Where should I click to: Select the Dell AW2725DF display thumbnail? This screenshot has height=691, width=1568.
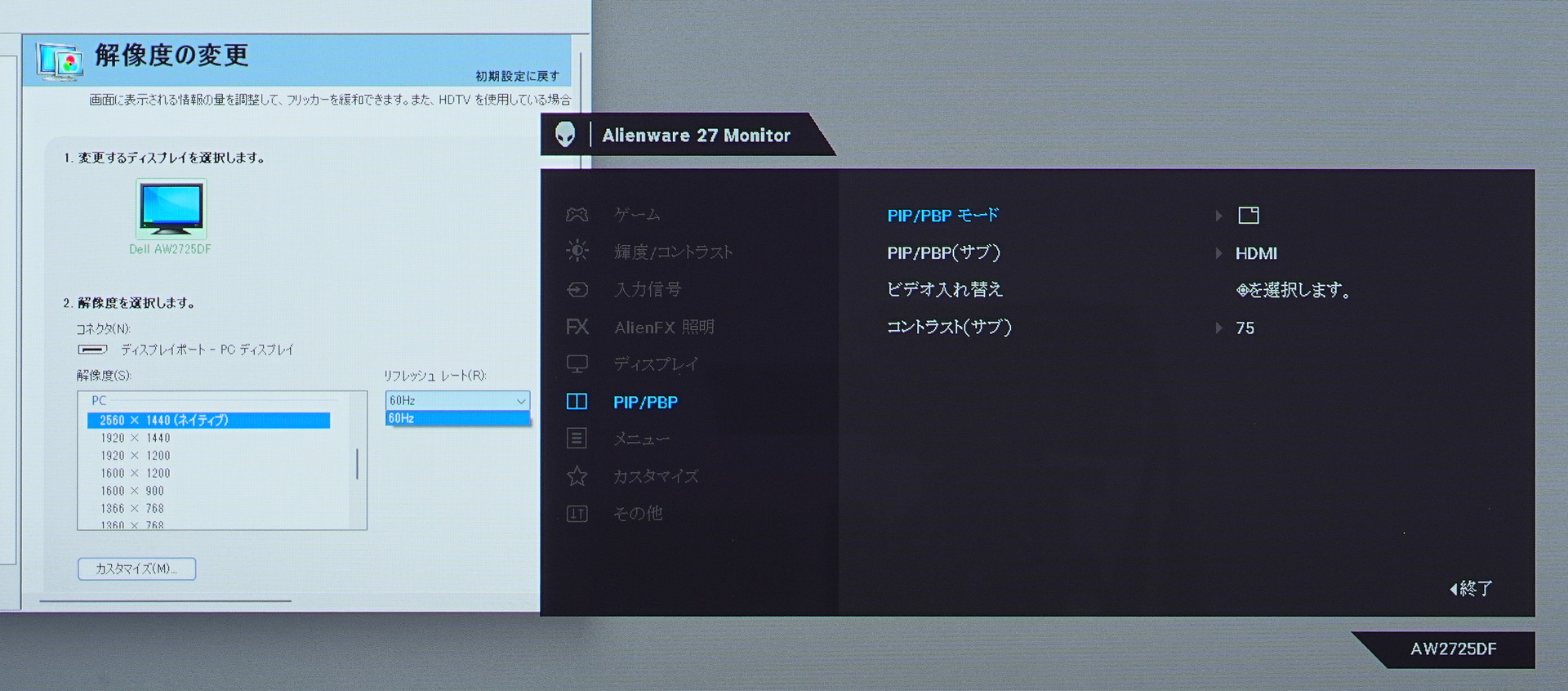[171, 208]
